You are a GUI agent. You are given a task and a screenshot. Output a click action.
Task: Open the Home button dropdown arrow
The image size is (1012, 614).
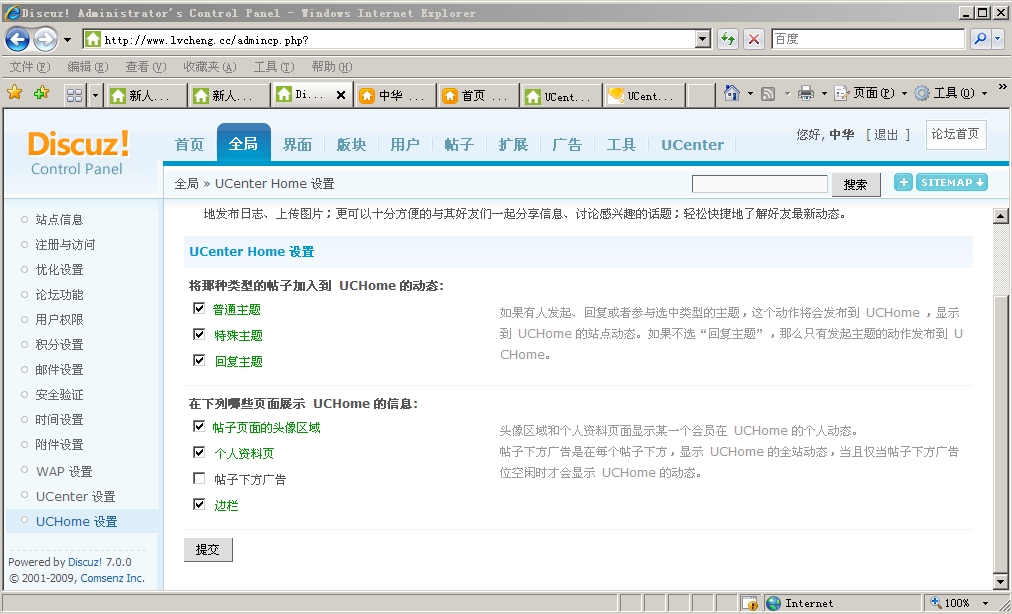[x=750, y=94]
